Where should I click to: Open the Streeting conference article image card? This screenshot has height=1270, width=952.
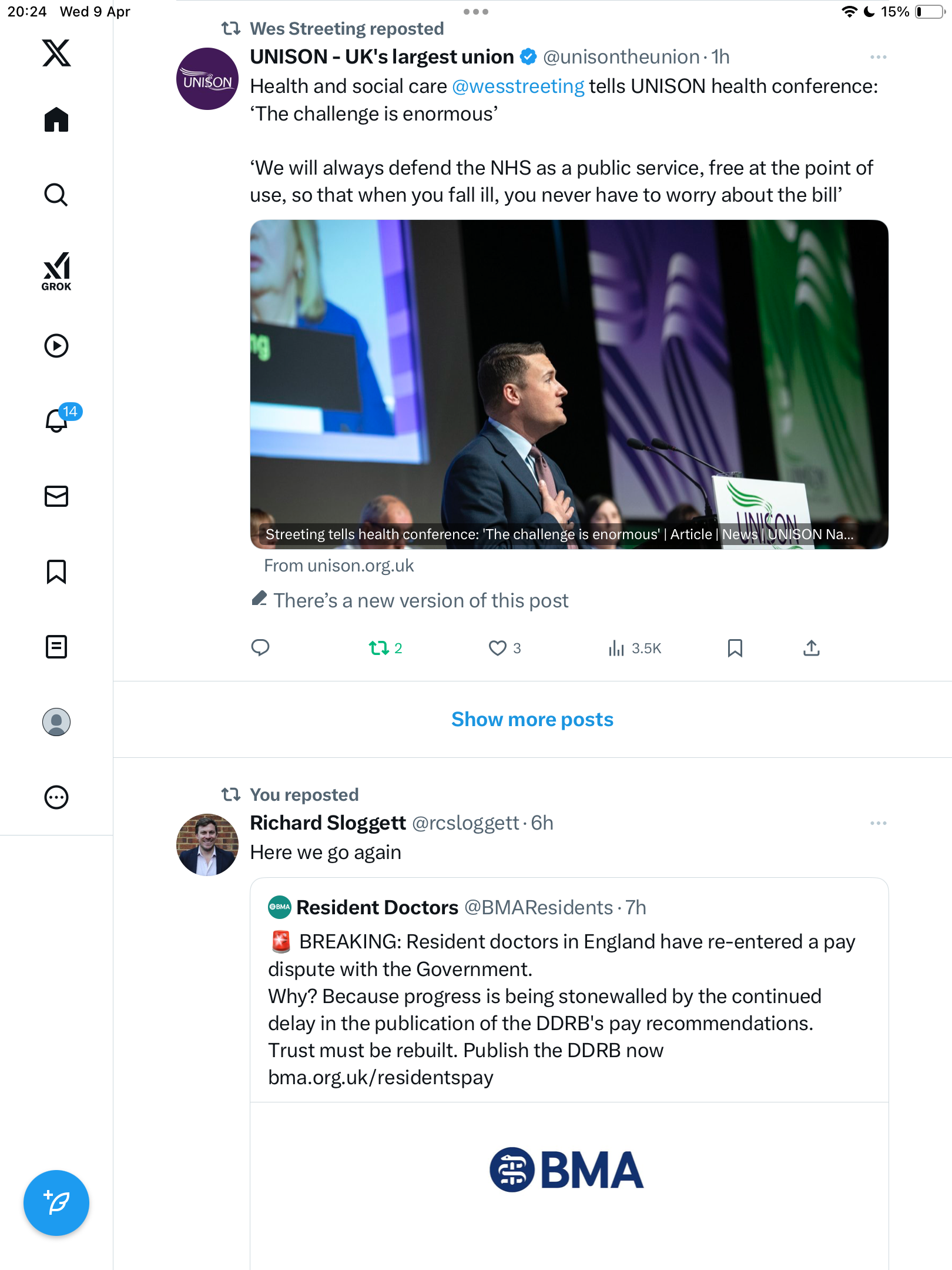[569, 385]
